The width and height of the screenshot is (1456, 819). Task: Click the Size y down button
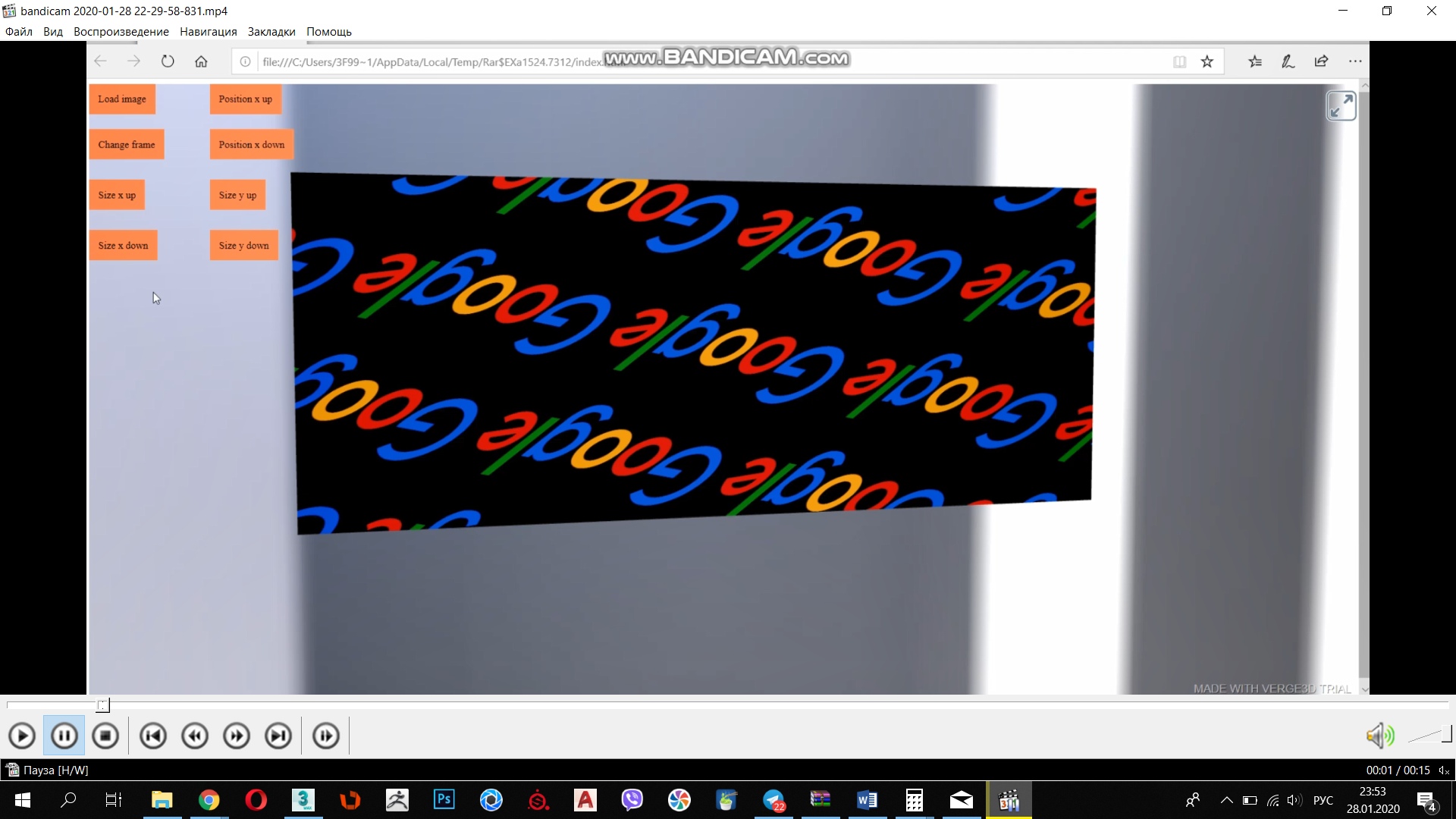tap(244, 246)
